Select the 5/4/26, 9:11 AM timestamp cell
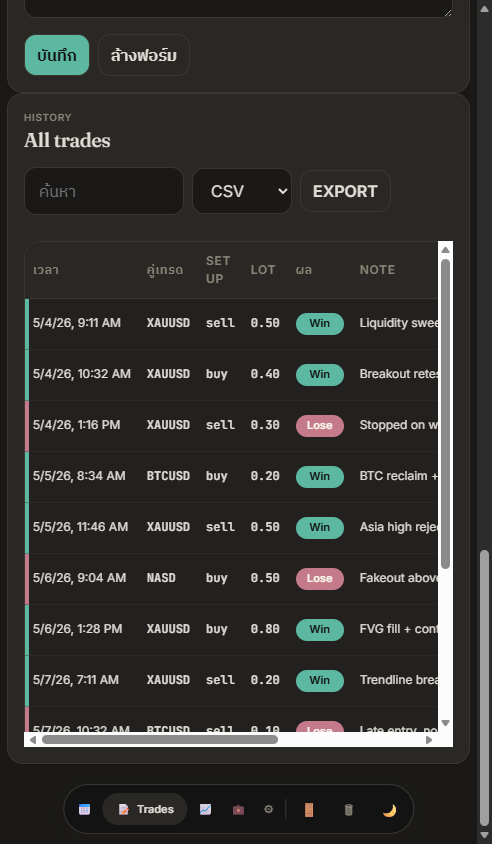The height and width of the screenshot is (844, 492). (x=76, y=323)
